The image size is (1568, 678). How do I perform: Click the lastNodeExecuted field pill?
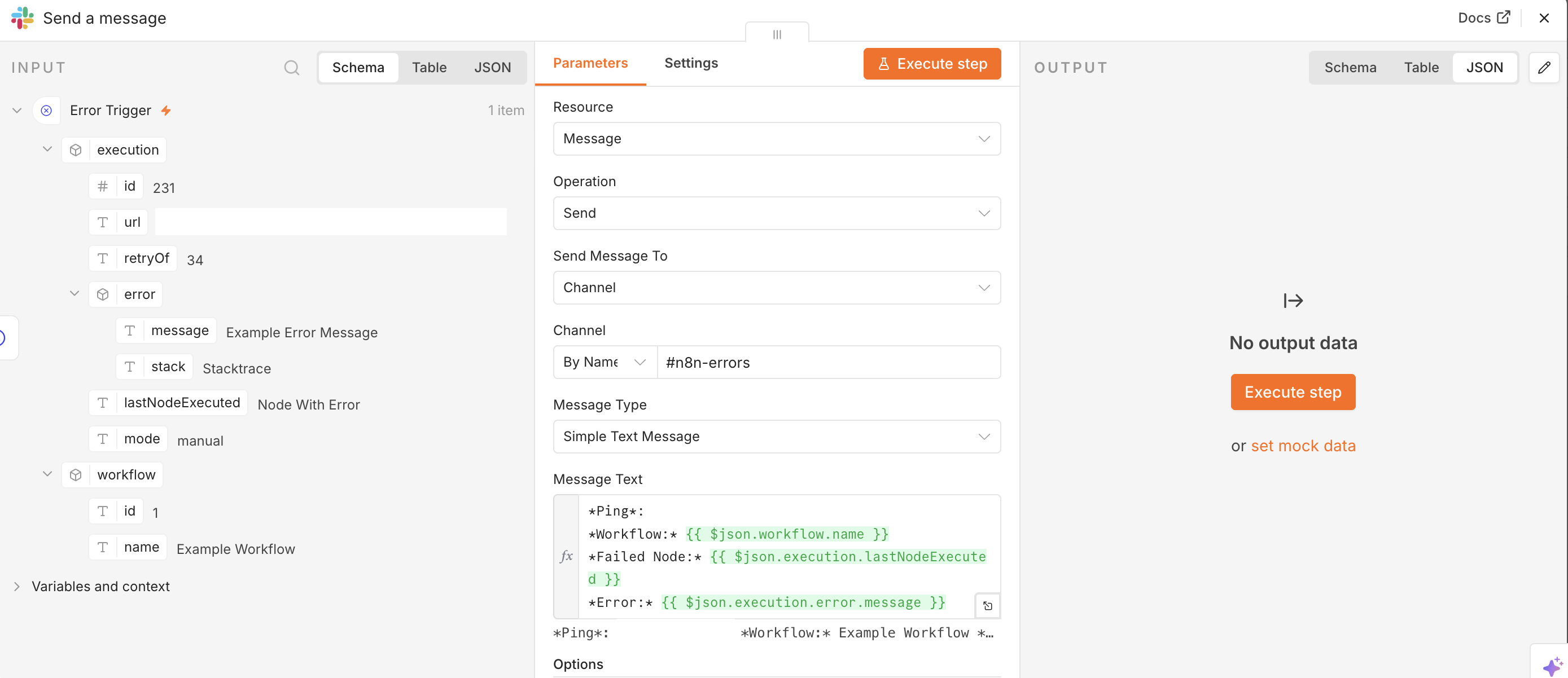(168, 403)
